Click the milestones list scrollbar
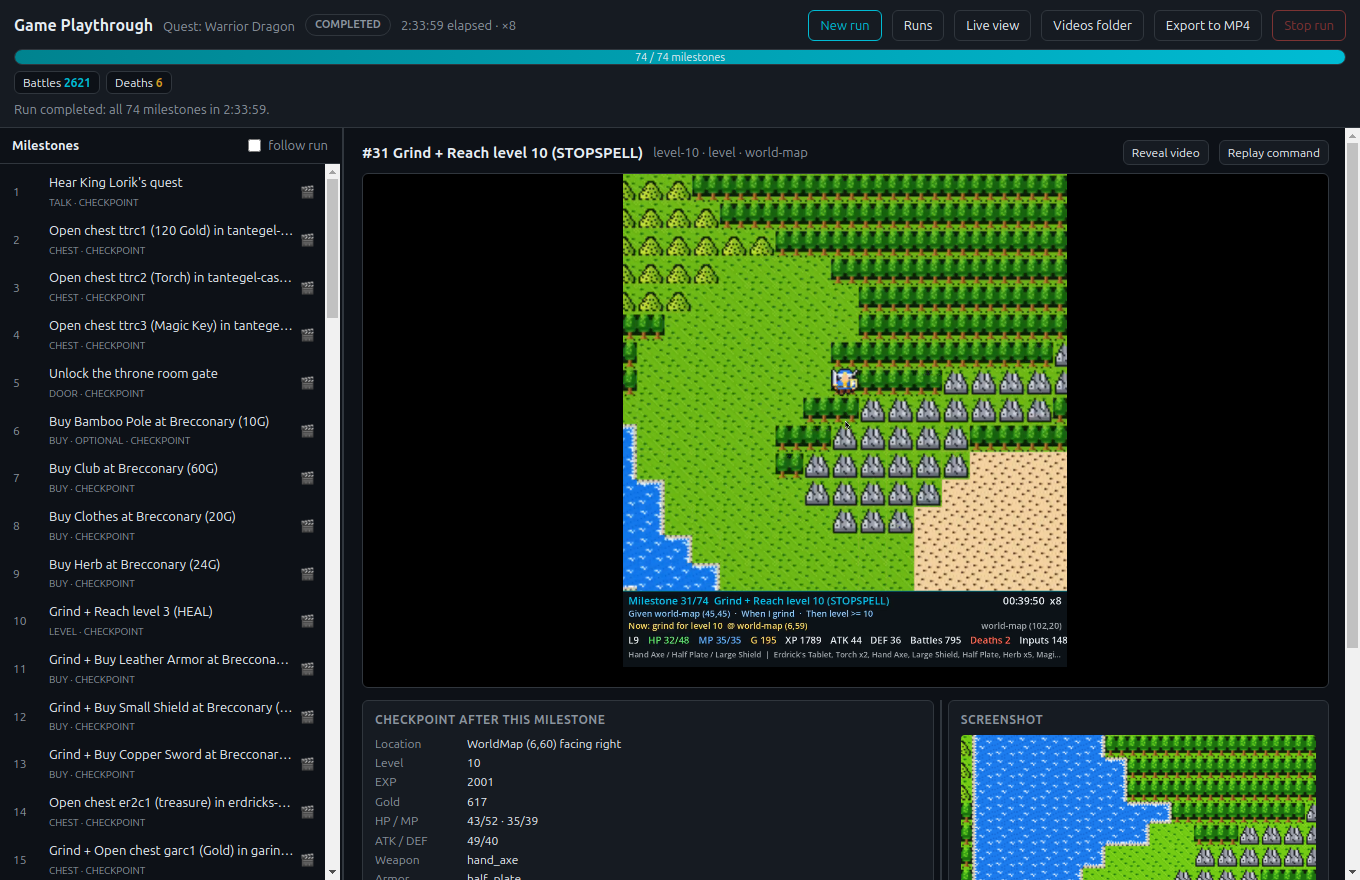Viewport: 1360px width, 880px height. point(334,248)
